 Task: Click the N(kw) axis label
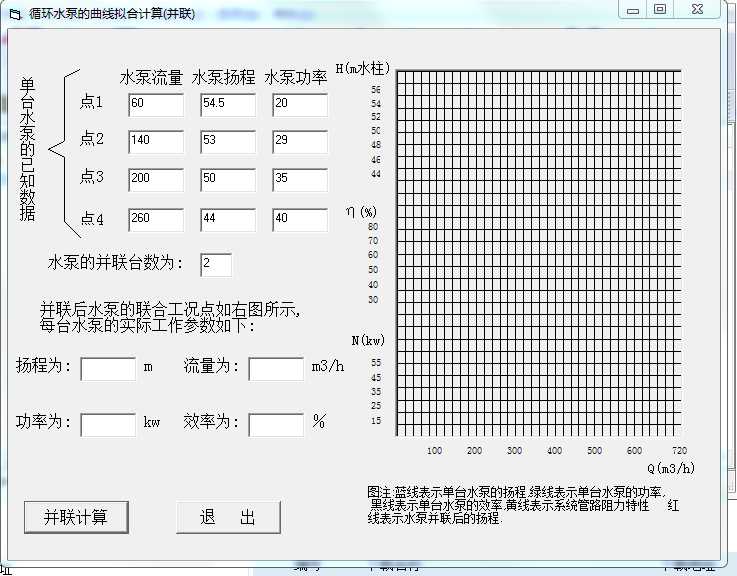pyautogui.click(x=368, y=340)
